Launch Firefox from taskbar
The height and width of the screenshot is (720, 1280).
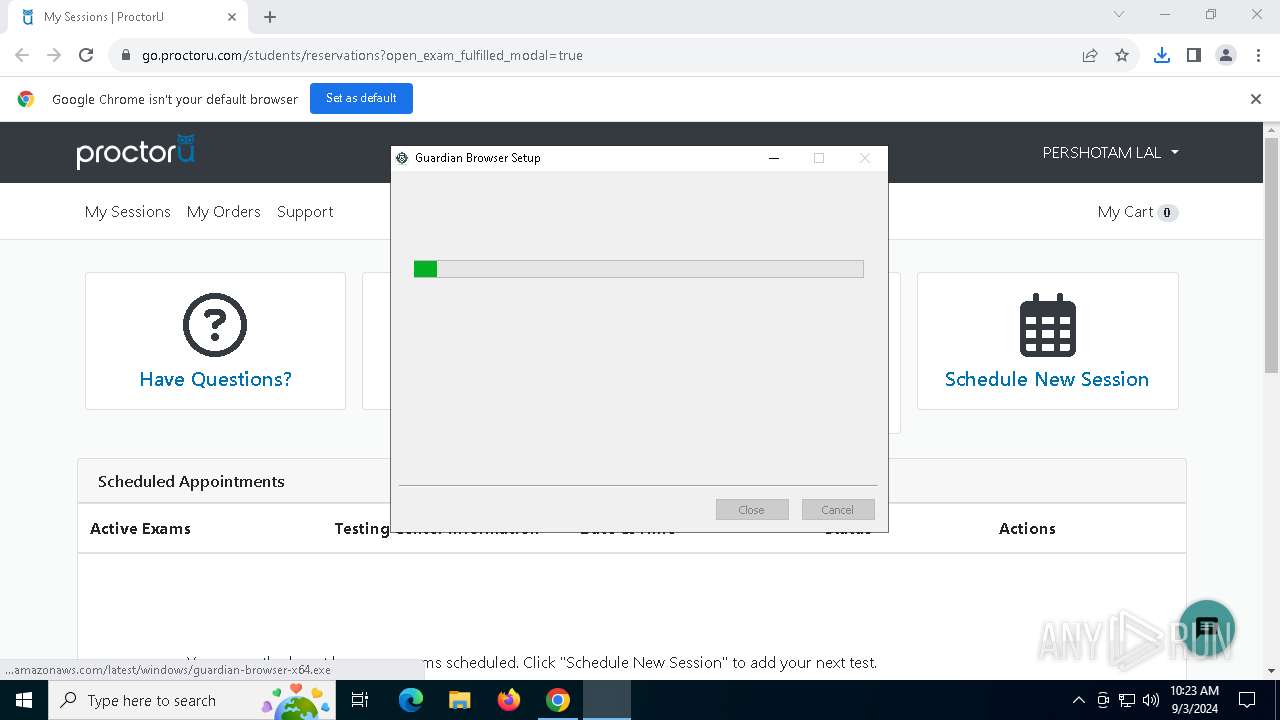509,700
